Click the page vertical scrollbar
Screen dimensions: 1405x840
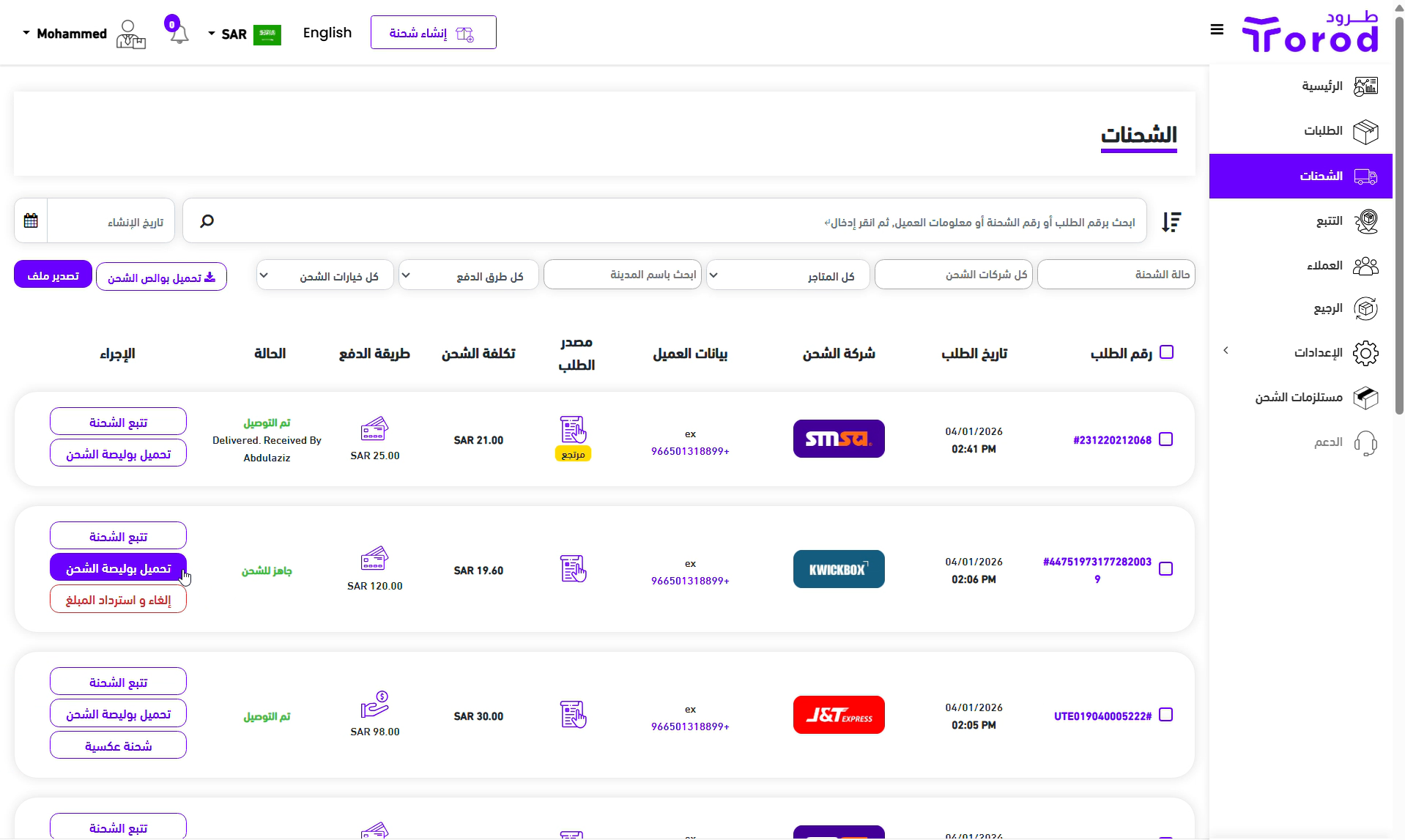coord(1398,220)
